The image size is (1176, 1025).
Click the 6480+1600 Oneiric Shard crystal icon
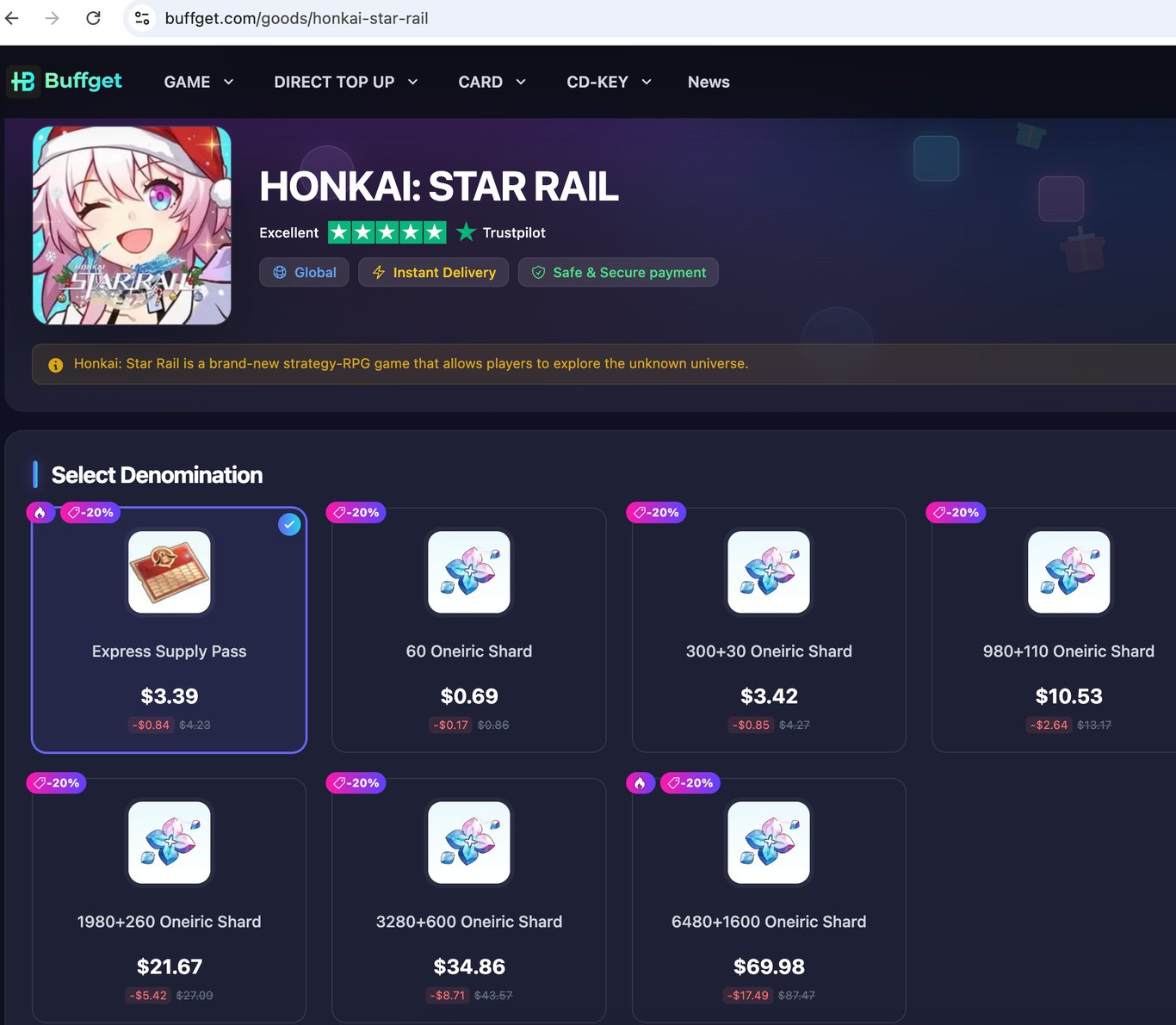[x=769, y=843]
